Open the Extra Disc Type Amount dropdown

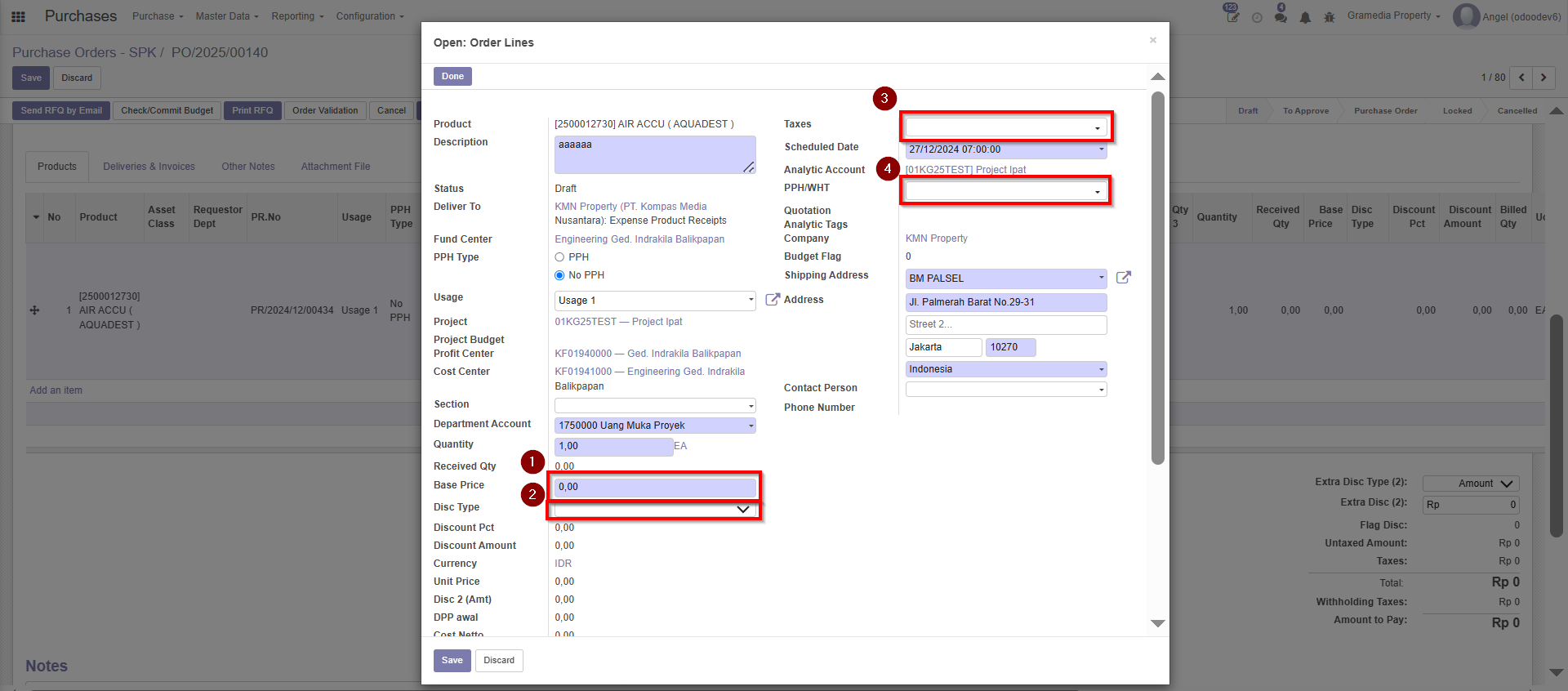pyautogui.click(x=1471, y=484)
